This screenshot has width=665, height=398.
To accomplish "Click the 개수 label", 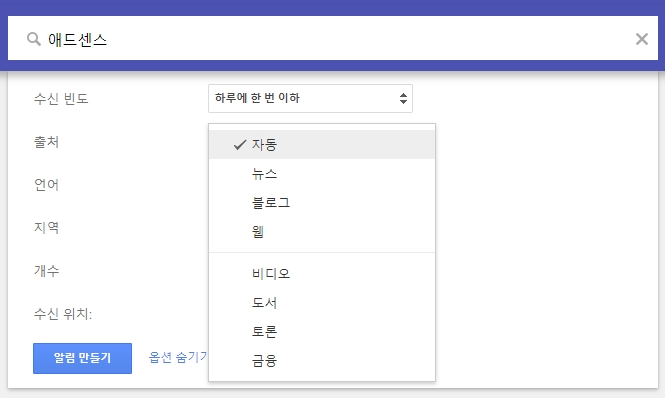I will [46, 271].
